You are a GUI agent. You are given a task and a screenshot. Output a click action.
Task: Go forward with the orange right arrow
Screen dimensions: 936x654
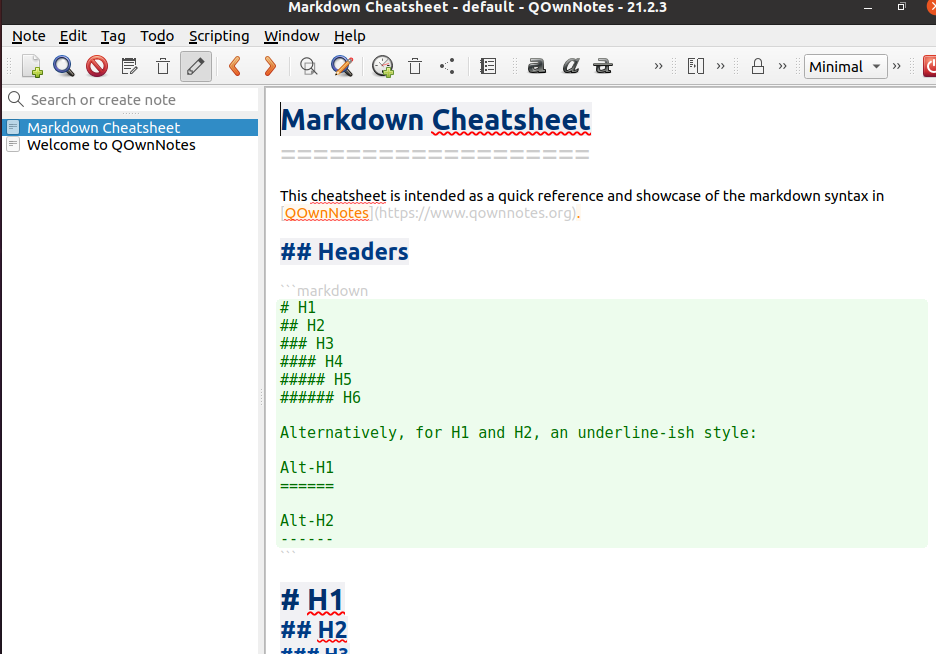pos(270,66)
